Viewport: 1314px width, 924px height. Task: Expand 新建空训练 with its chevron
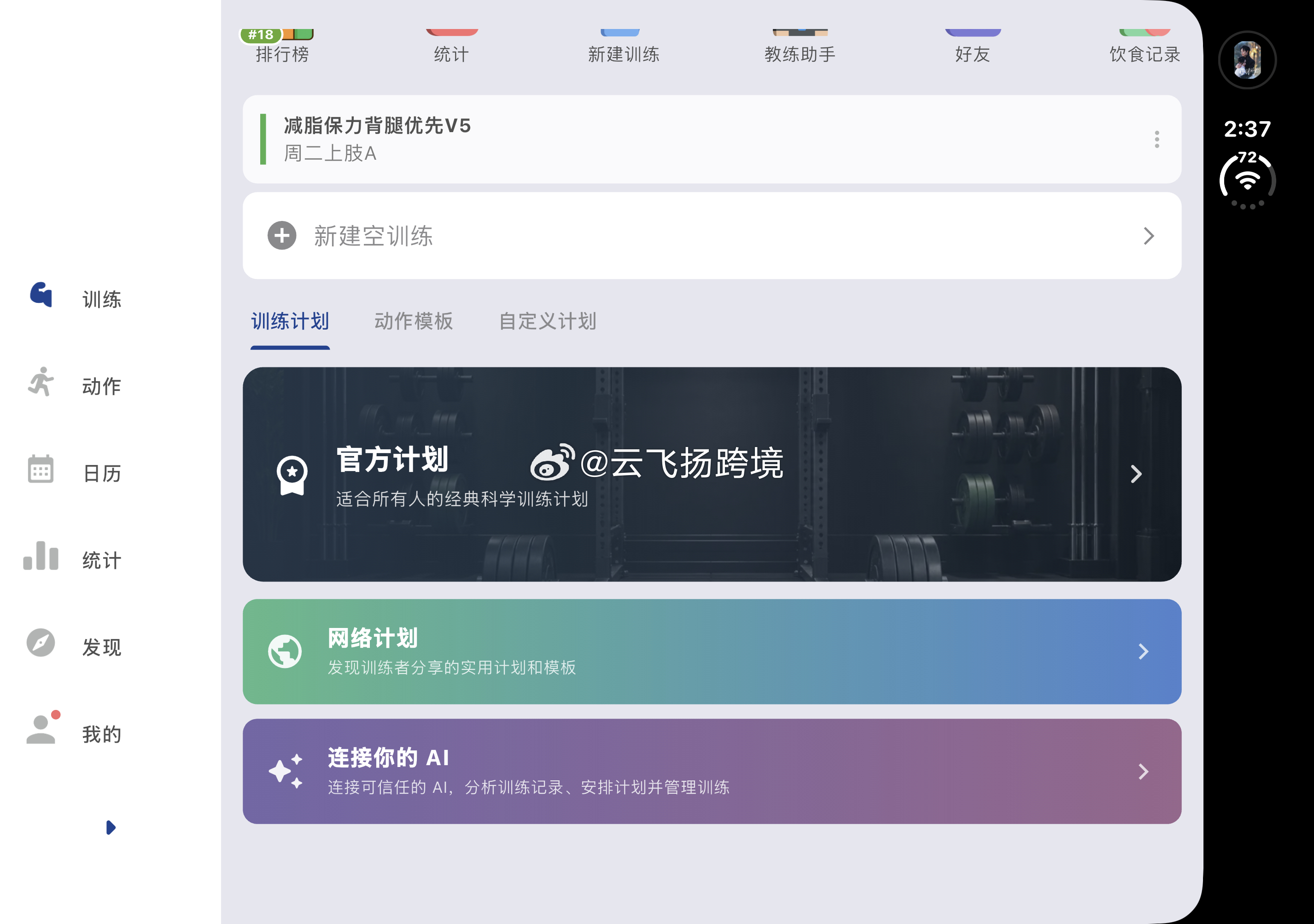(x=1149, y=236)
